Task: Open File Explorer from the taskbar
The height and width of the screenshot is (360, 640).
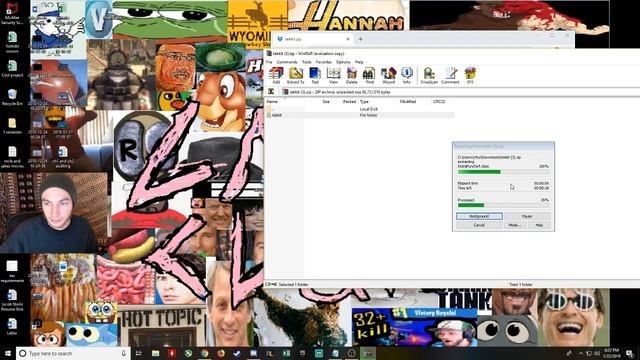Action: pyautogui.click(x=155, y=353)
